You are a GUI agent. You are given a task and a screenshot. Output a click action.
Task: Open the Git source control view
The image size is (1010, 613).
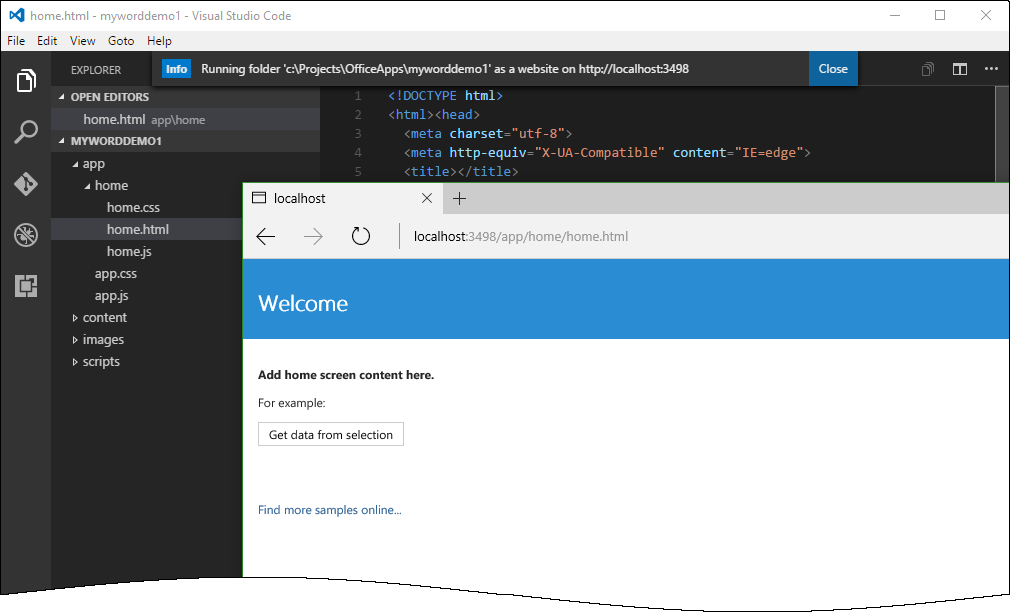(26, 184)
